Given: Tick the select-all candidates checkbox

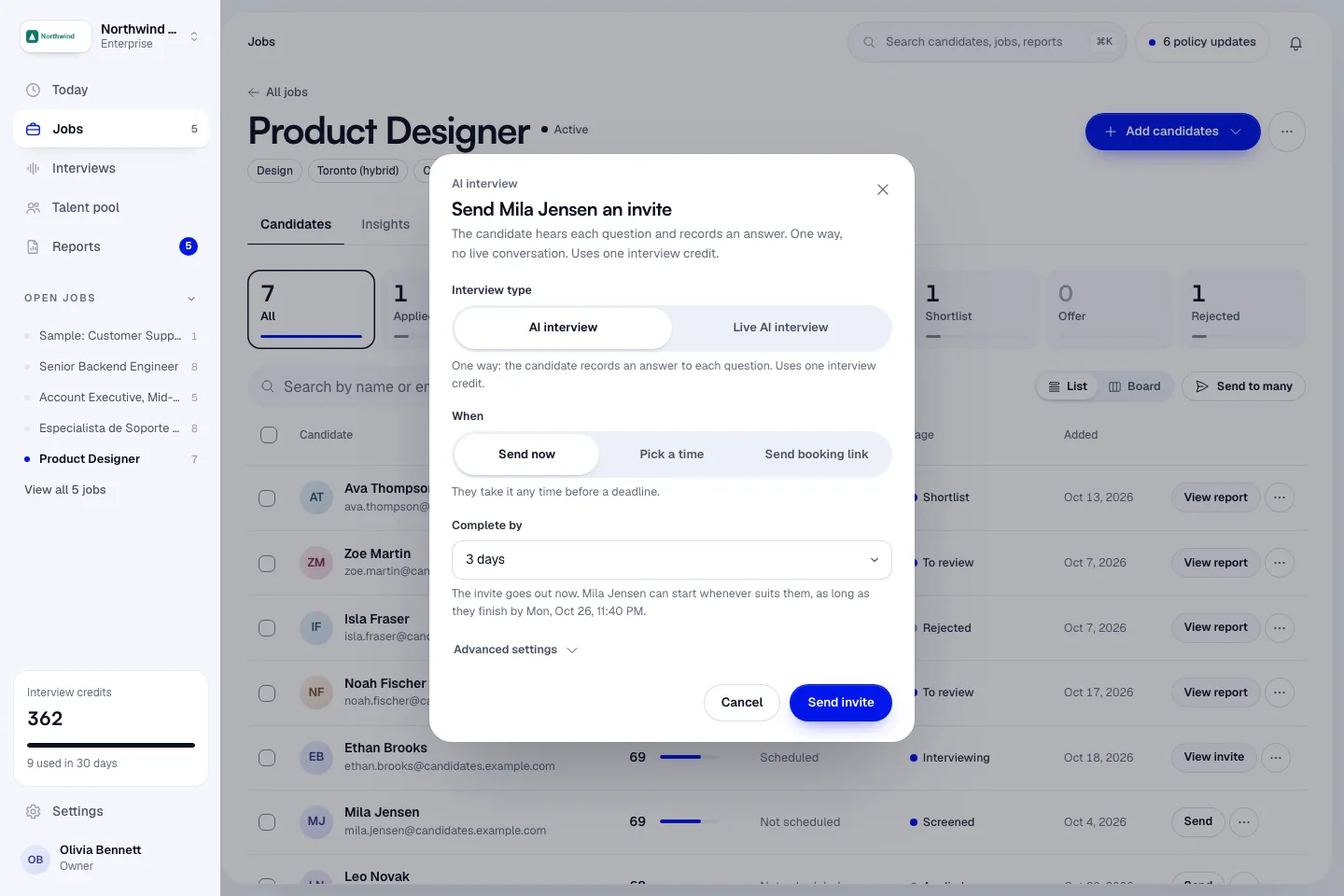Looking at the screenshot, I should point(269,435).
